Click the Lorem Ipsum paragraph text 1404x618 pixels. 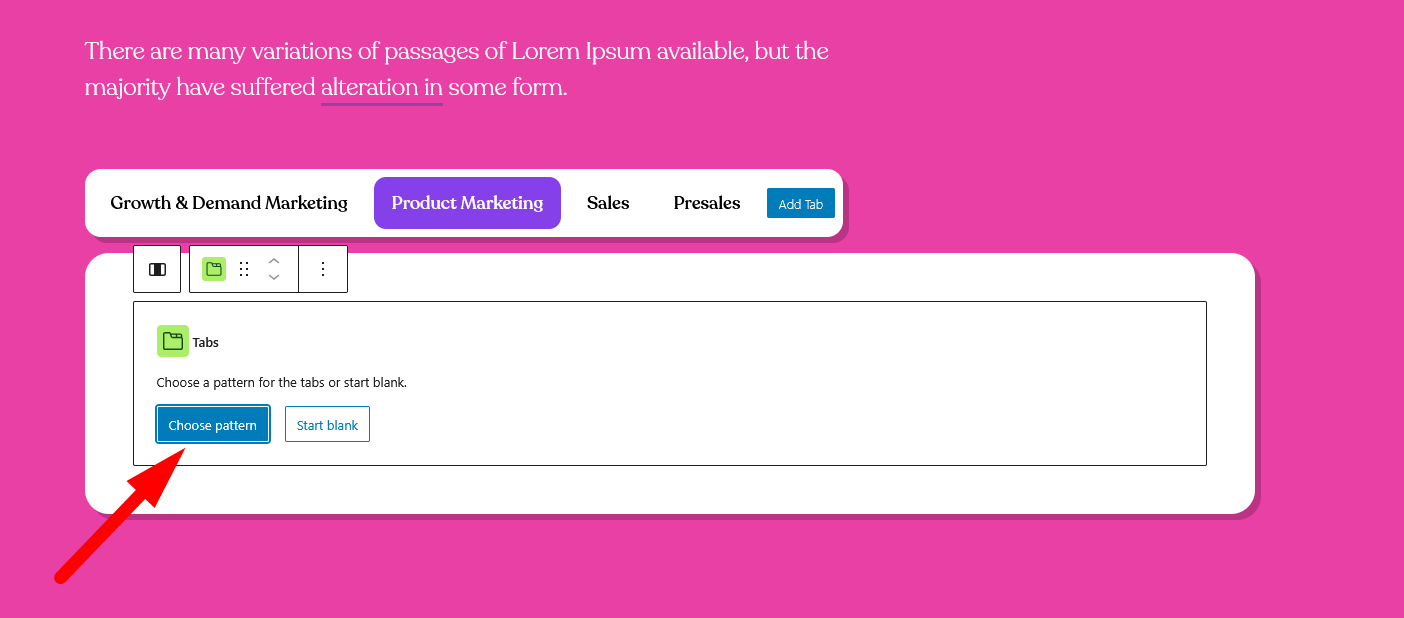point(456,51)
